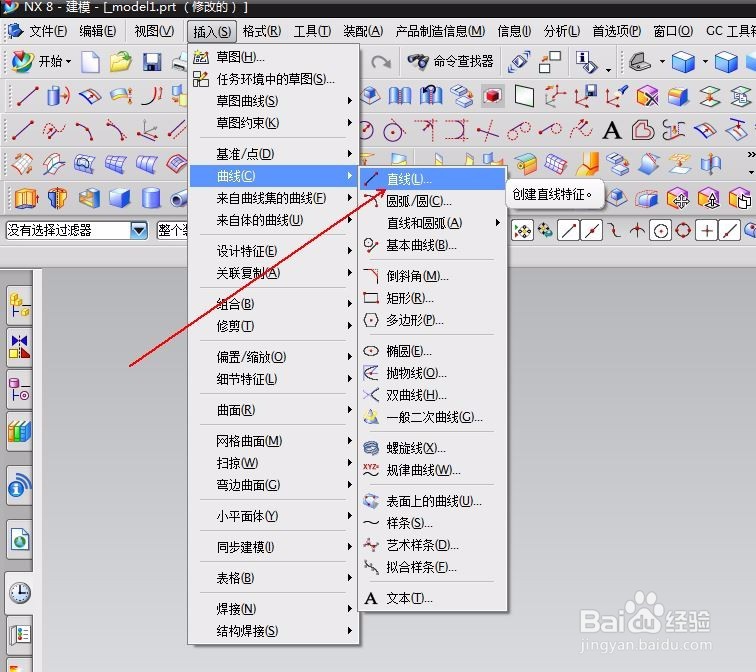Select 任务环境中的草图(S)... menu entry
Viewport: 756px width, 672px height.
click(x=274, y=79)
